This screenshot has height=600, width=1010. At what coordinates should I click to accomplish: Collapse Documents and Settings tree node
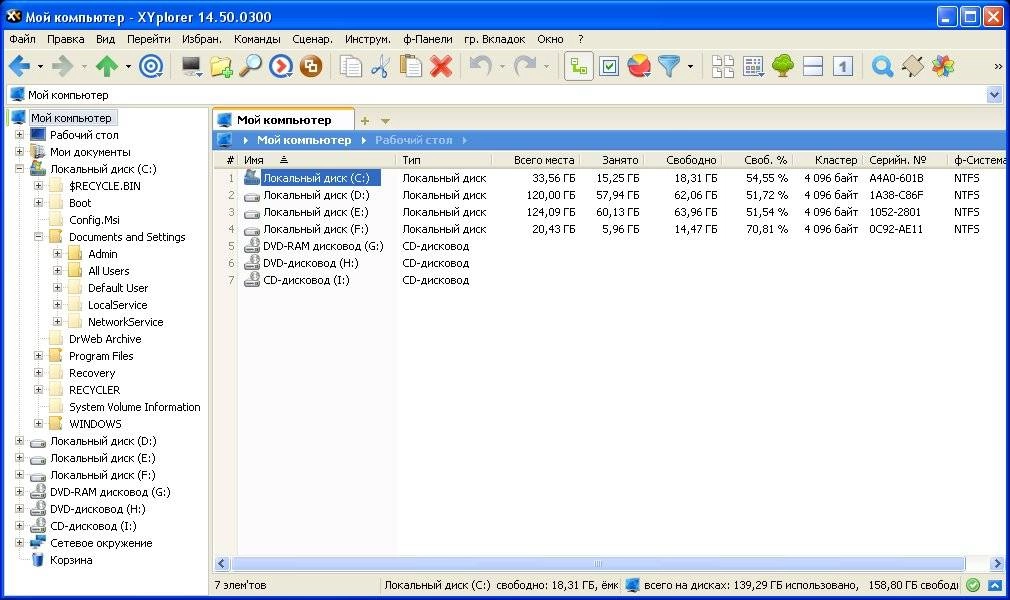point(39,237)
